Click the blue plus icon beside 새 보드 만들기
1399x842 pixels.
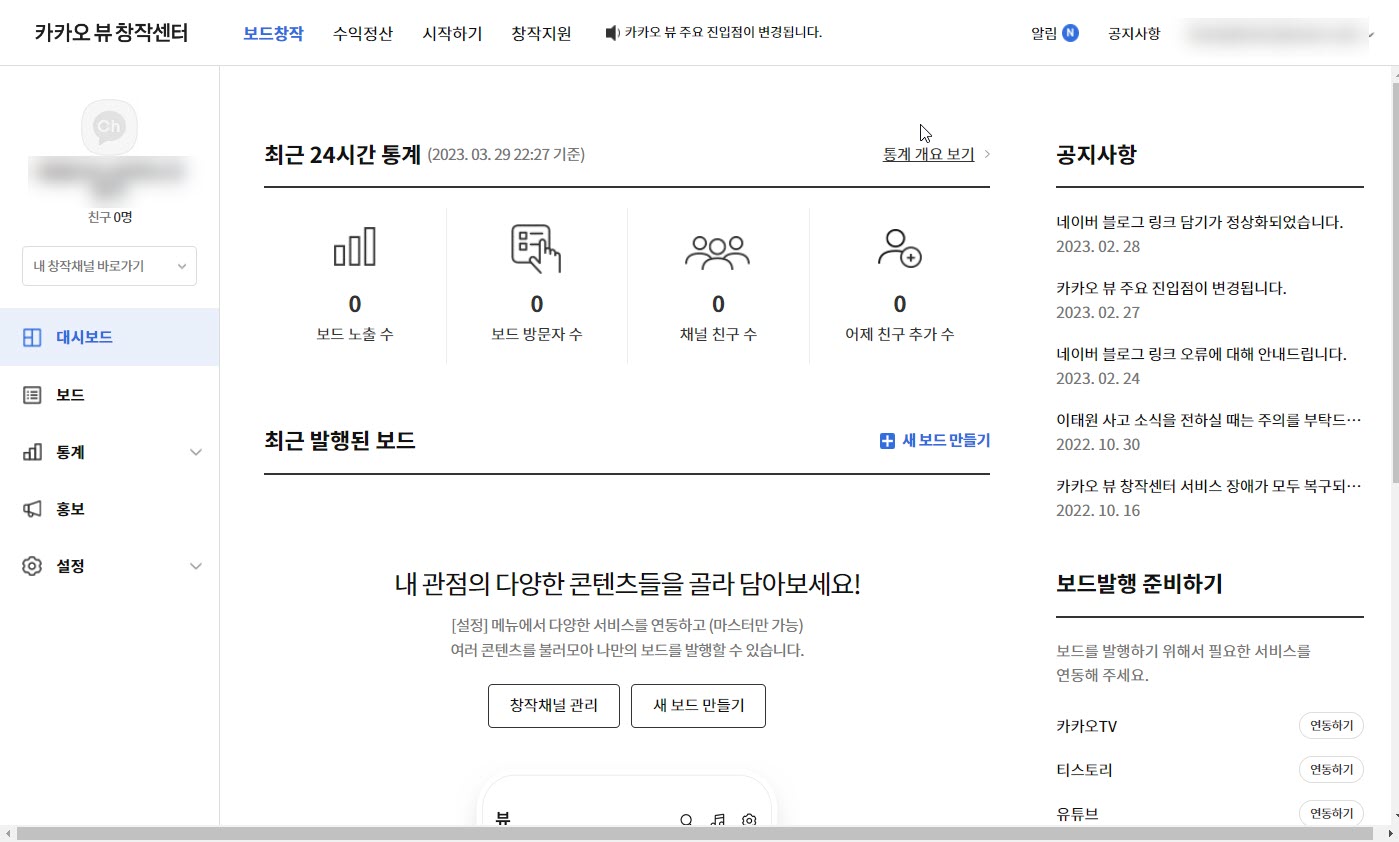click(887, 441)
